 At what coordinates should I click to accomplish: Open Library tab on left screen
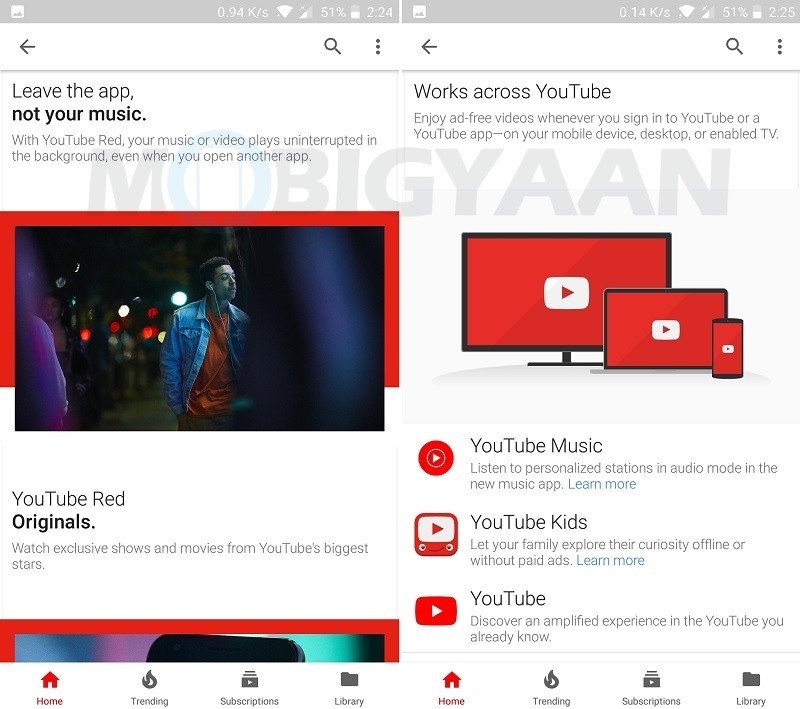pos(349,688)
